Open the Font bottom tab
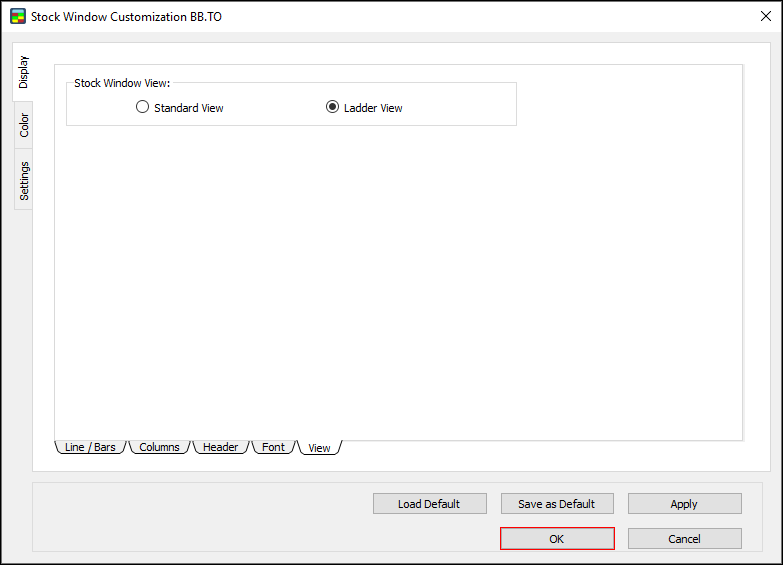The height and width of the screenshot is (565, 783). click(x=273, y=447)
